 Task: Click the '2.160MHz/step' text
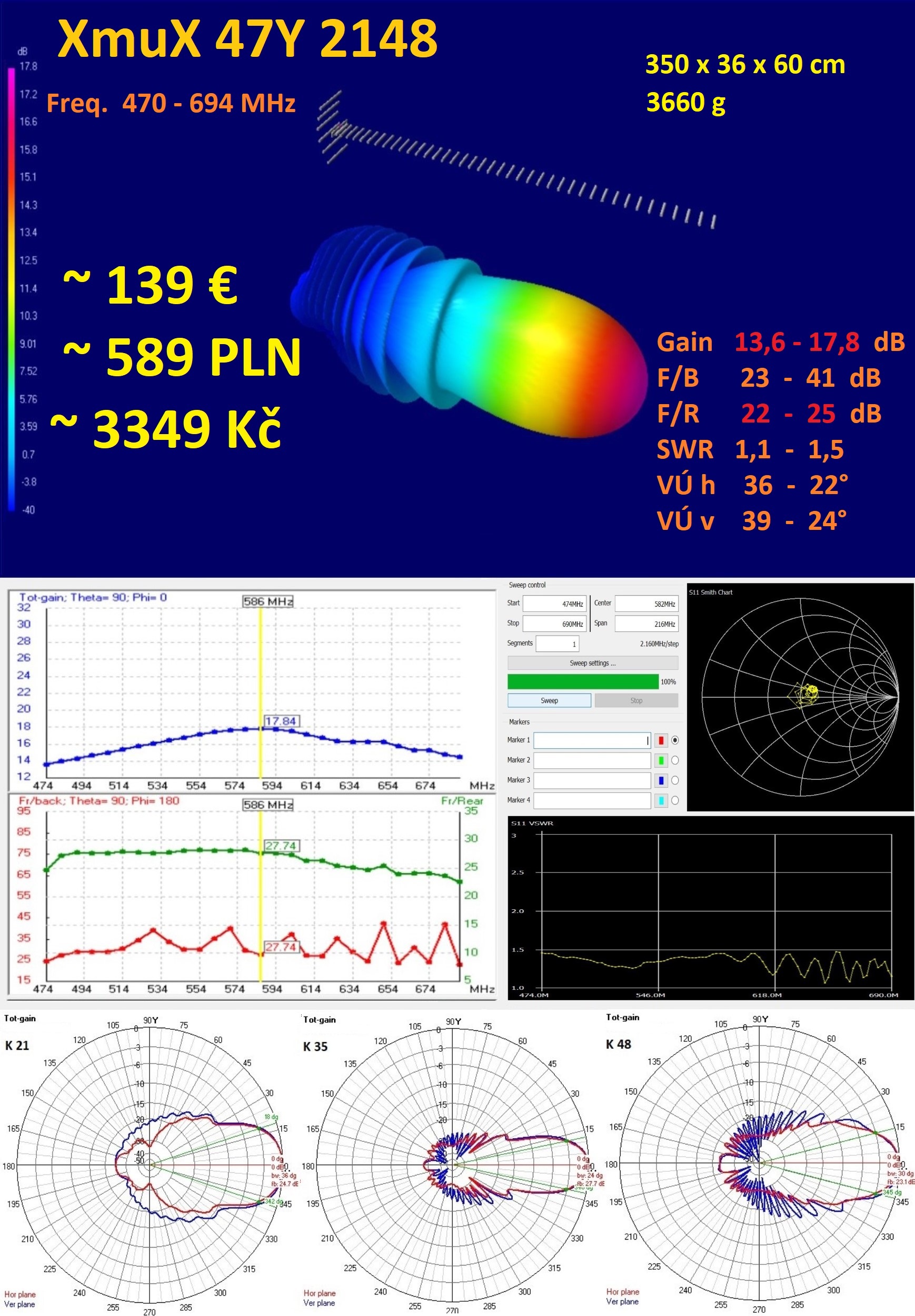[659, 644]
